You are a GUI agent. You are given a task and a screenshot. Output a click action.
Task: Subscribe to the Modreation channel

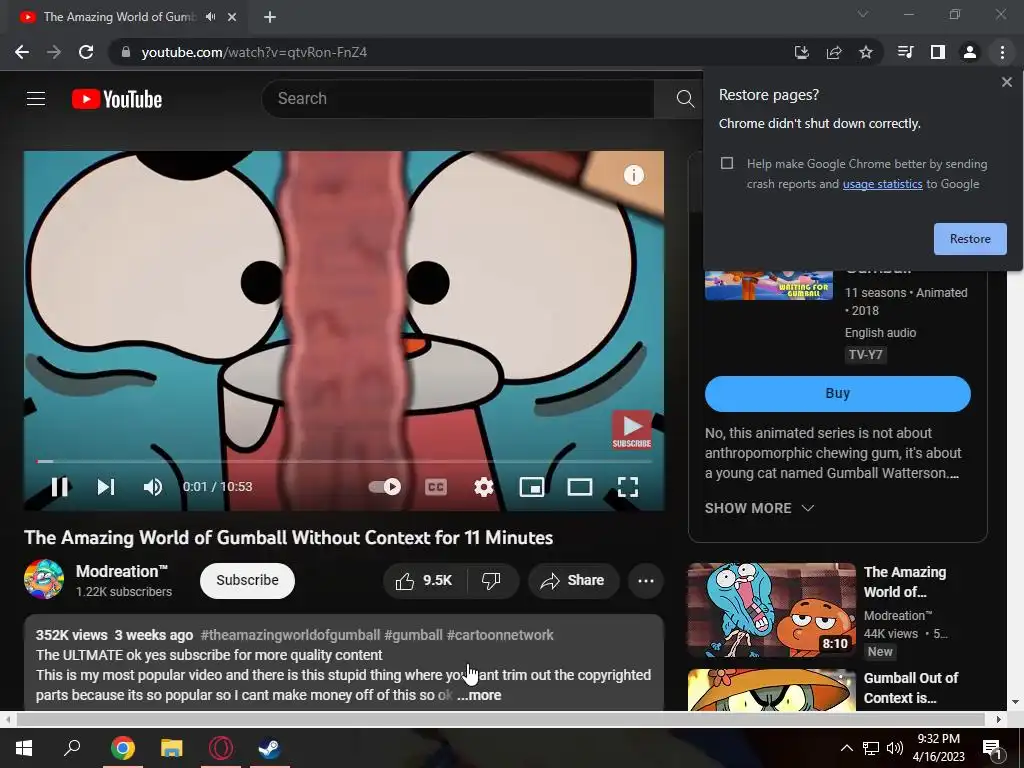pos(248,581)
